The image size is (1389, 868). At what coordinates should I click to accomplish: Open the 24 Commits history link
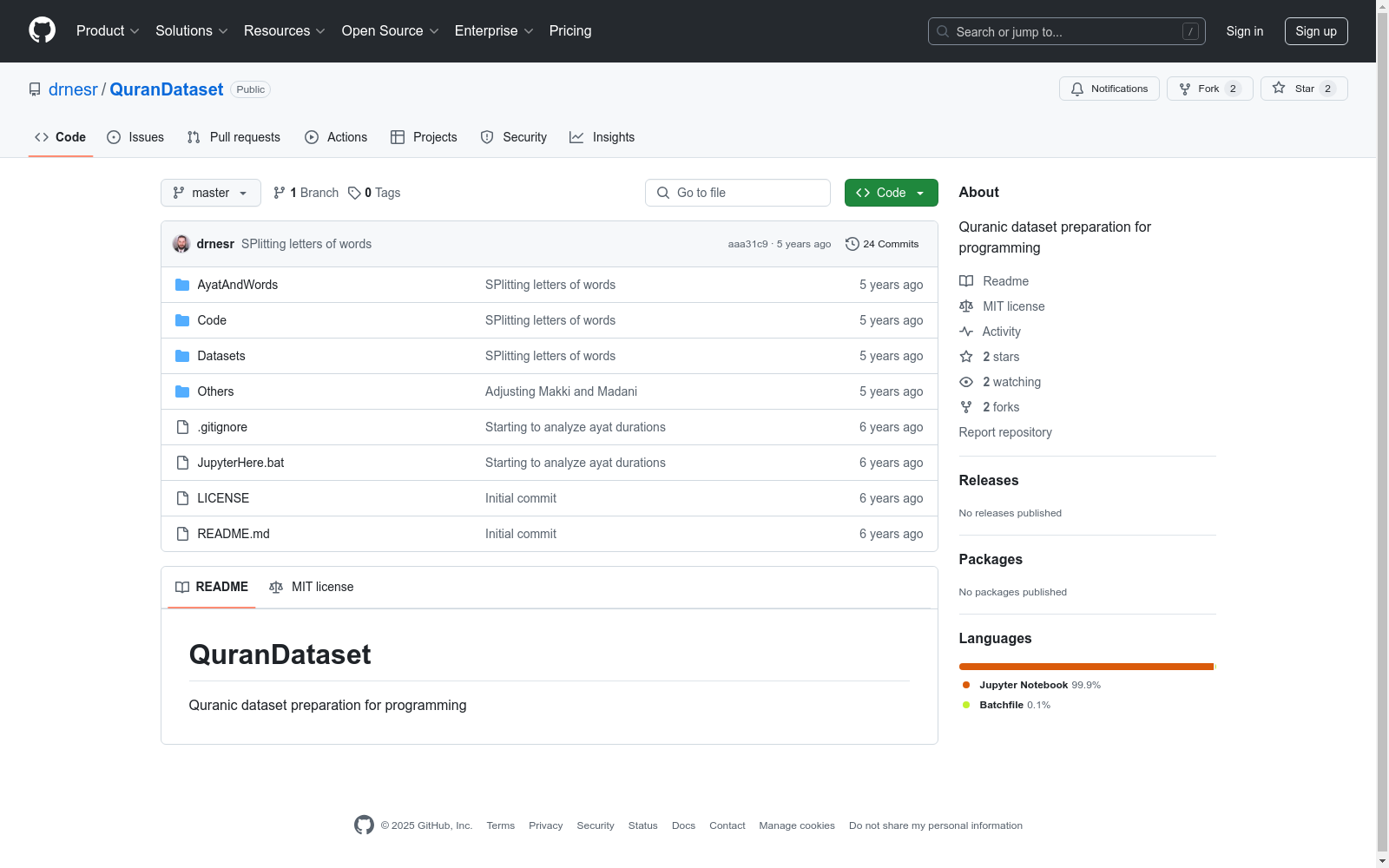point(882,244)
